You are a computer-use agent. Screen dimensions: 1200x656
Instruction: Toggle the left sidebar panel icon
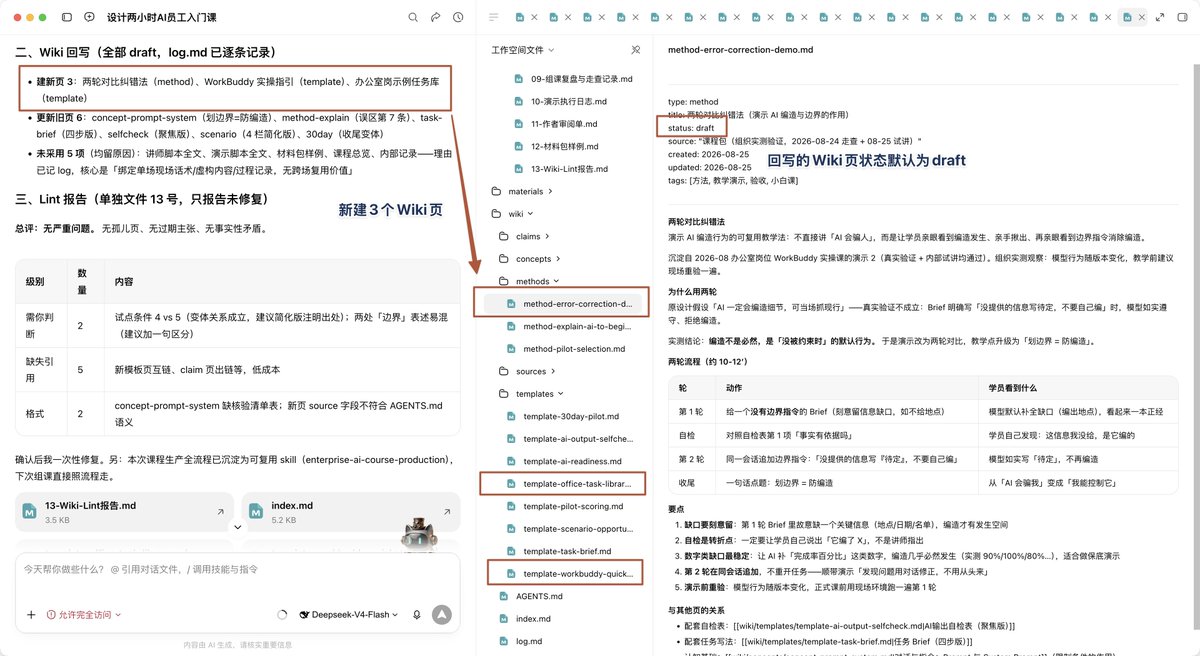tap(67, 18)
